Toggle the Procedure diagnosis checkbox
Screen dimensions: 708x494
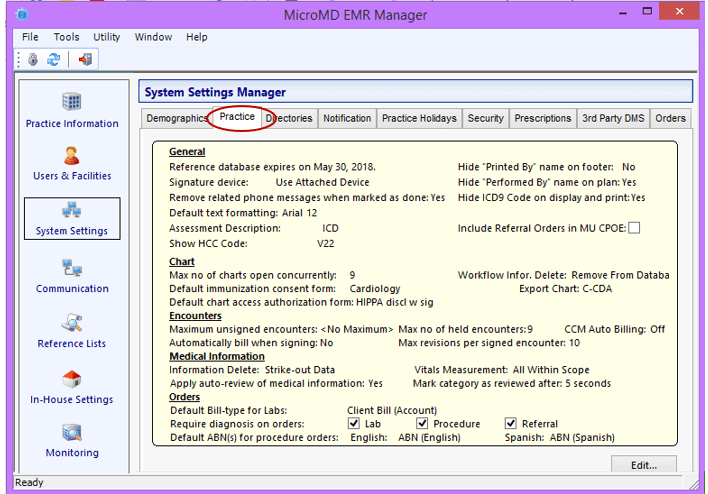[x=422, y=423]
